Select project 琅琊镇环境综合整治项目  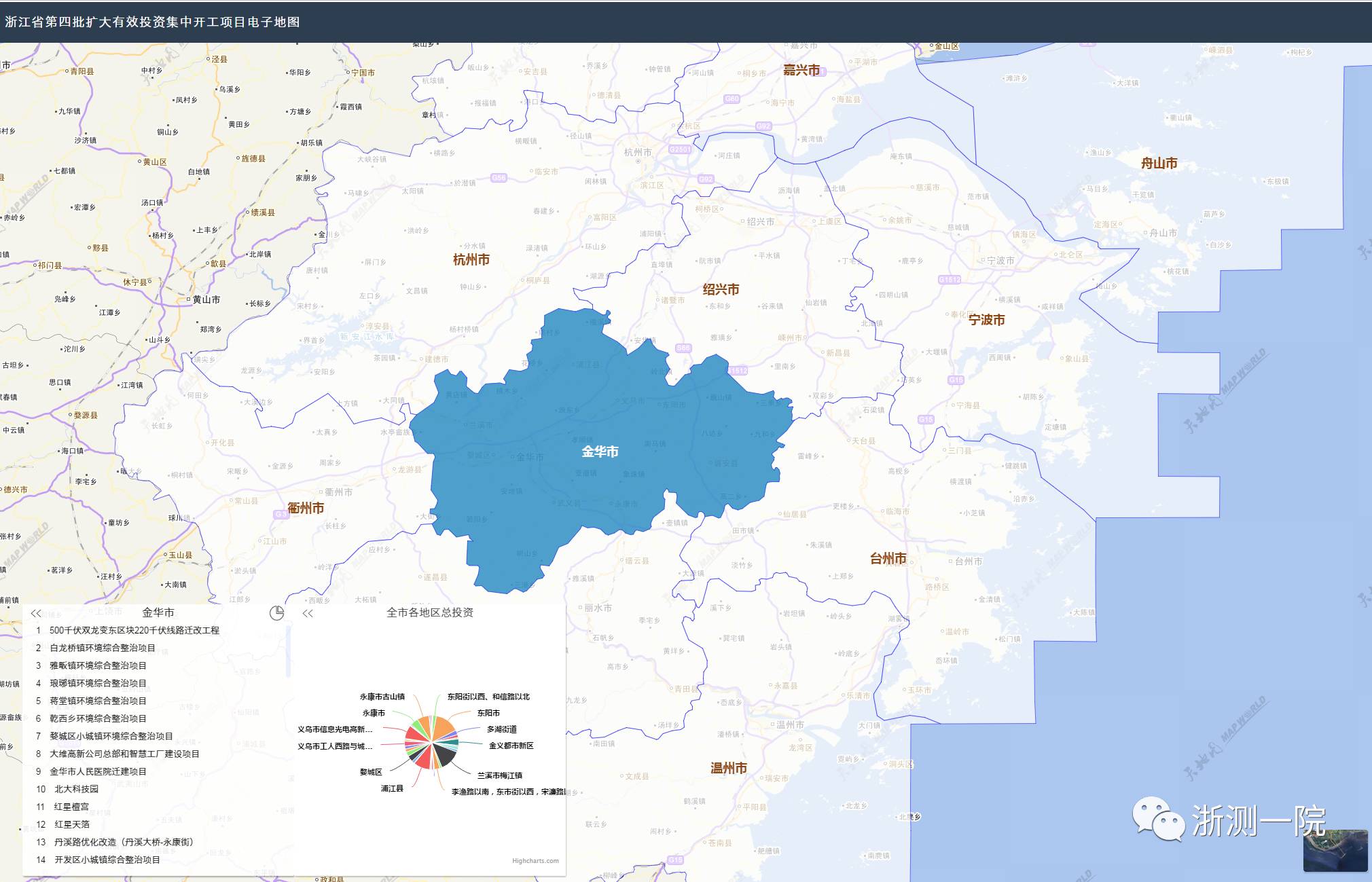click(x=98, y=683)
